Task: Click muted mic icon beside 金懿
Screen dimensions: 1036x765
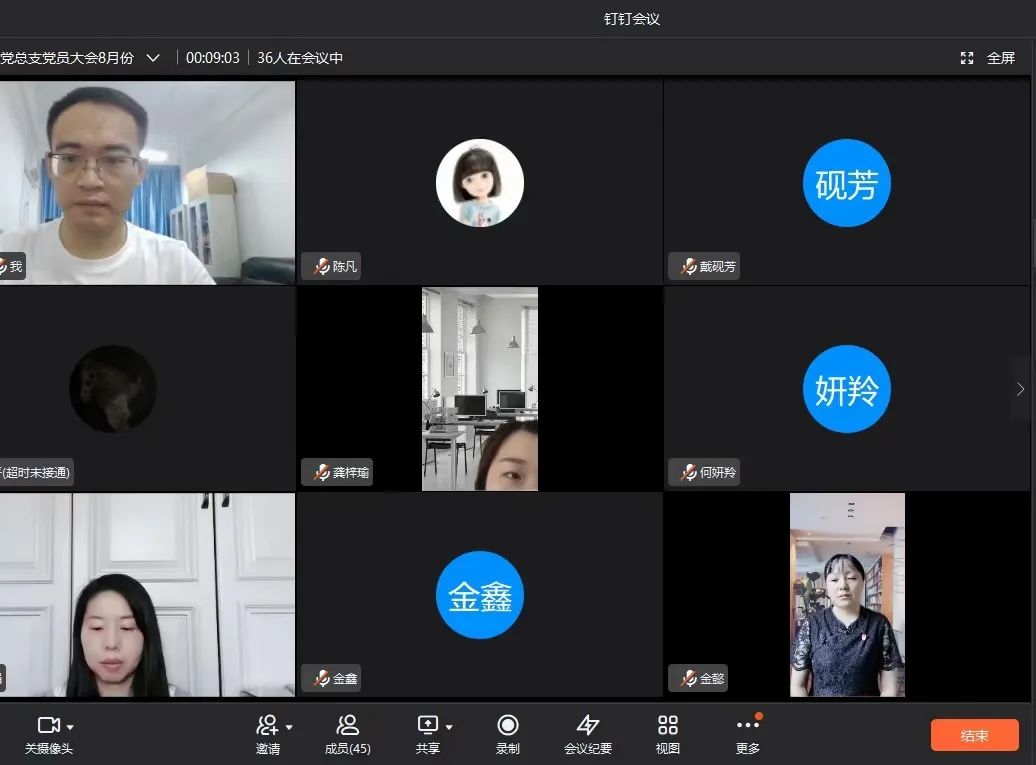Action: [x=688, y=678]
